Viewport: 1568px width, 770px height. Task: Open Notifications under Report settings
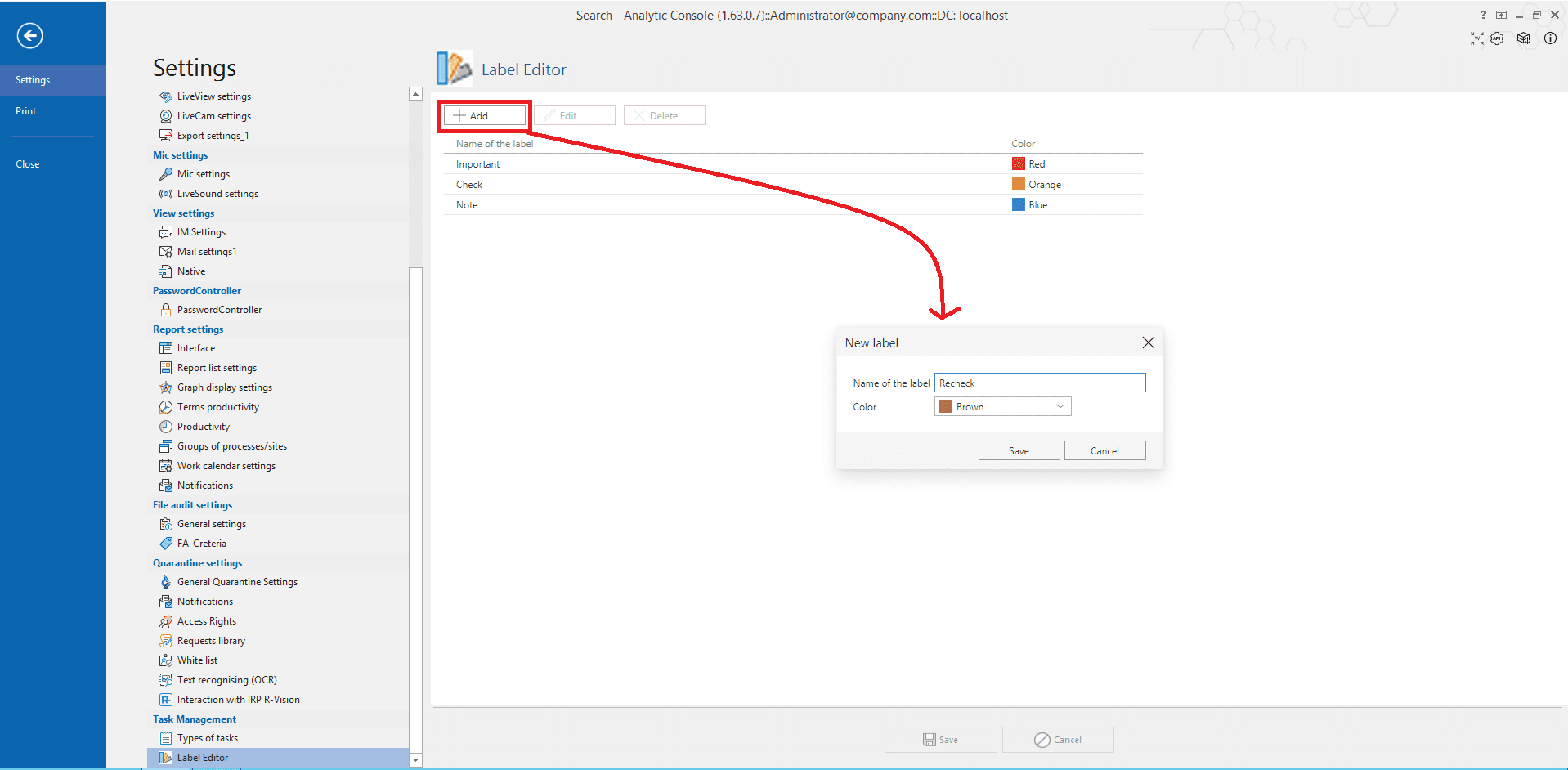(205, 486)
